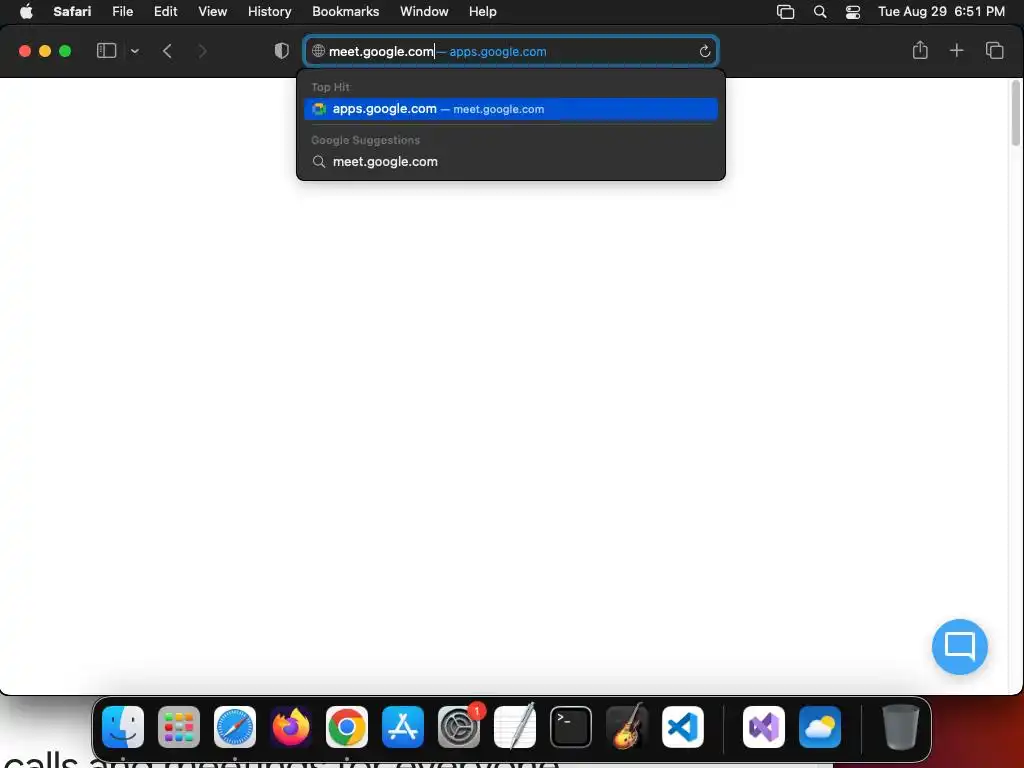Click the page vertical scrollbar

1016,113
